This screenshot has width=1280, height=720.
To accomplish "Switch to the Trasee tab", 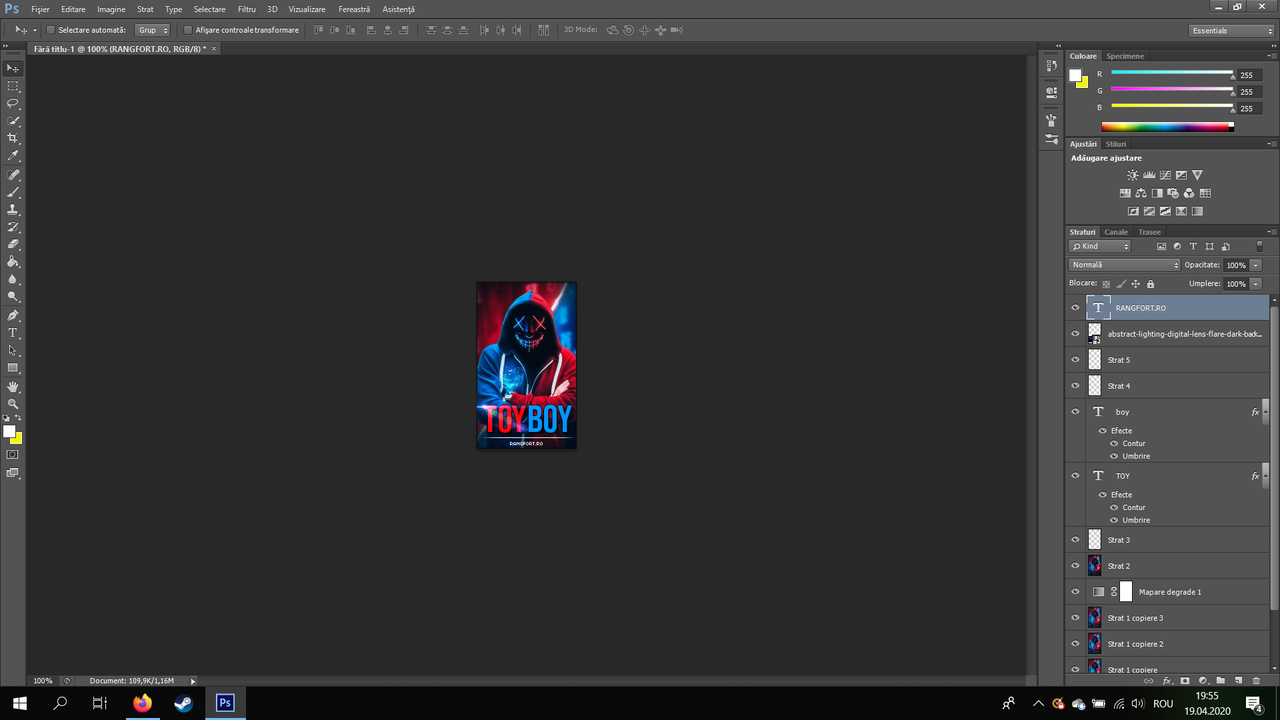I will click(1150, 232).
